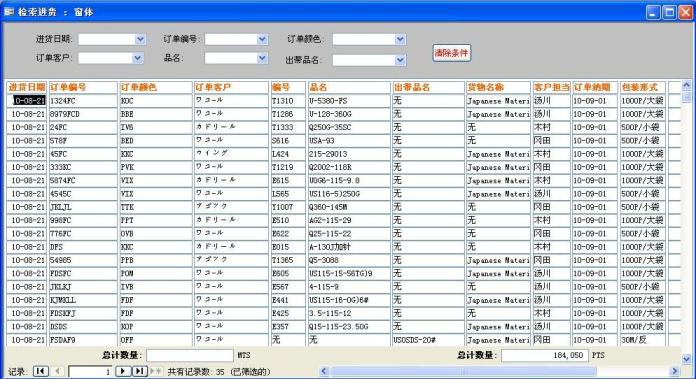The width and height of the screenshot is (696, 379).
Task: Go to previous record navigation button
Action: (x=57, y=371)
